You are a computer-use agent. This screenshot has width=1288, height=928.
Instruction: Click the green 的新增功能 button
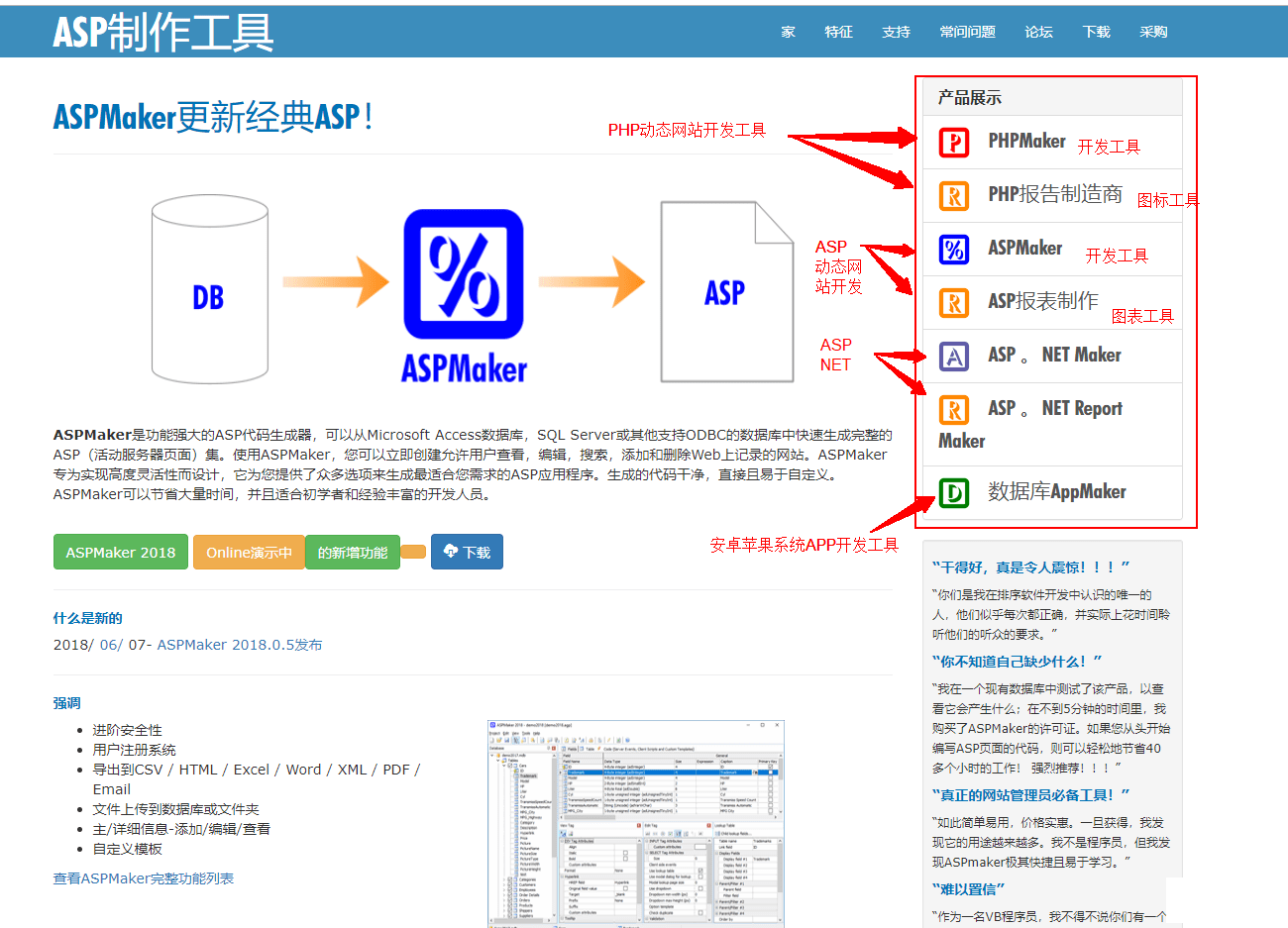click(x=353, y=552)
